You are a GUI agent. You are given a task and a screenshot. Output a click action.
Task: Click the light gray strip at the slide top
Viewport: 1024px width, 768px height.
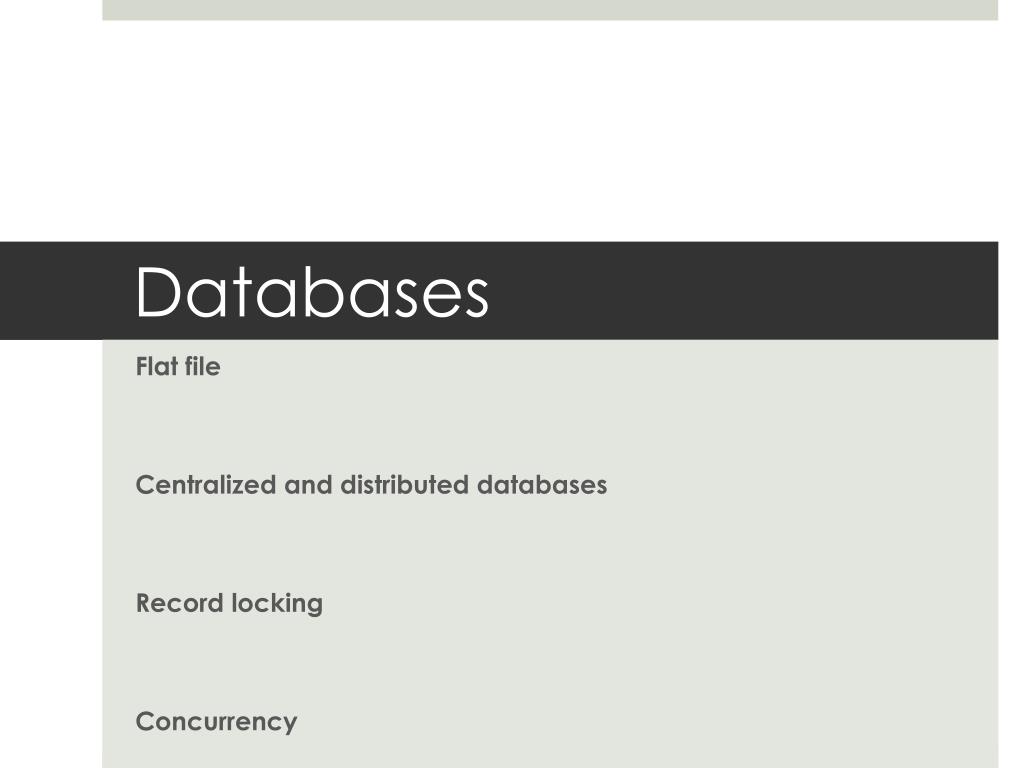(550, 10)
